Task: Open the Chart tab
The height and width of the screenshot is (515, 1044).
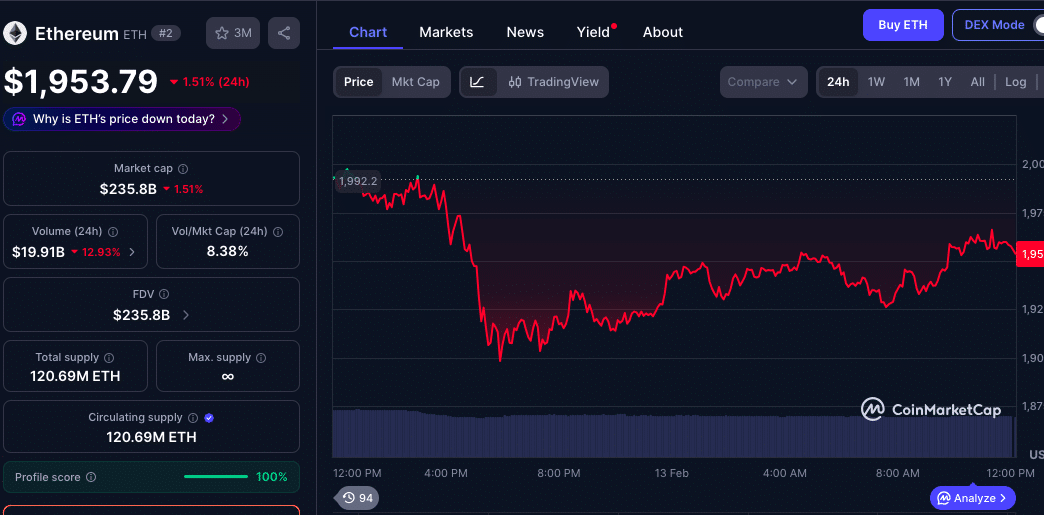Action: 368,32
